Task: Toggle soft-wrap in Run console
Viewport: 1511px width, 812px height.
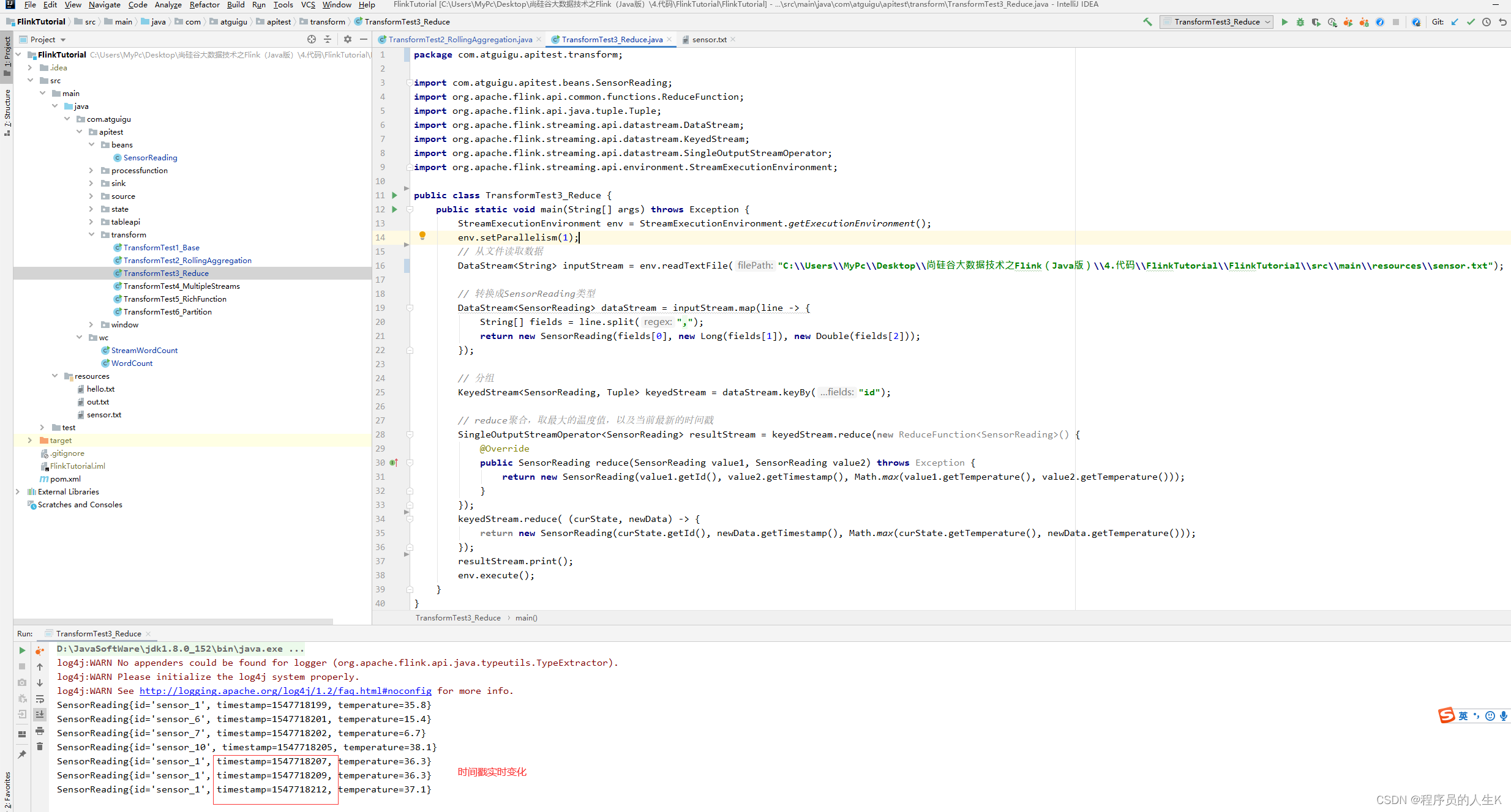Action: coord(40,699)
